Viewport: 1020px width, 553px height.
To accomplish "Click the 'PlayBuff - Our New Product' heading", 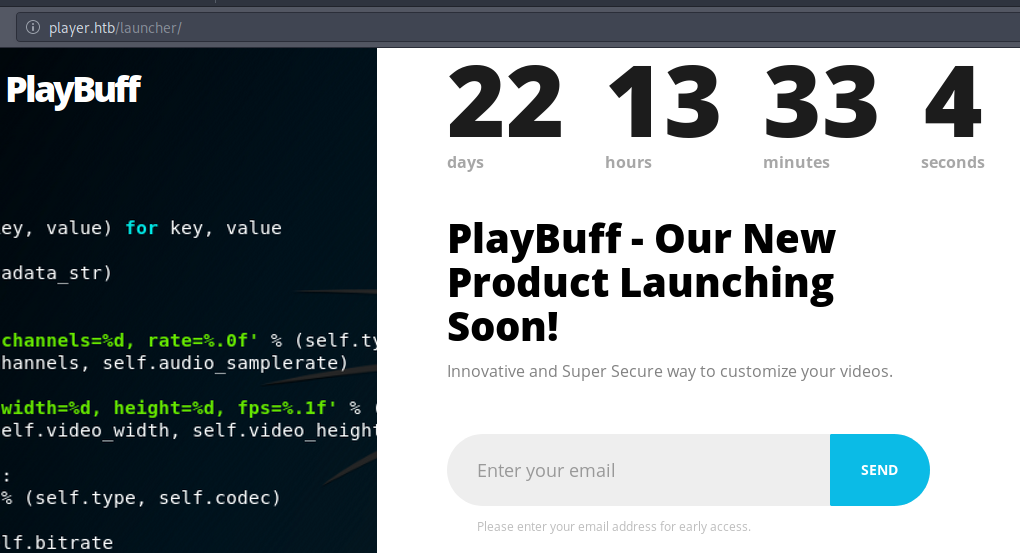I will tap(640, 282).
